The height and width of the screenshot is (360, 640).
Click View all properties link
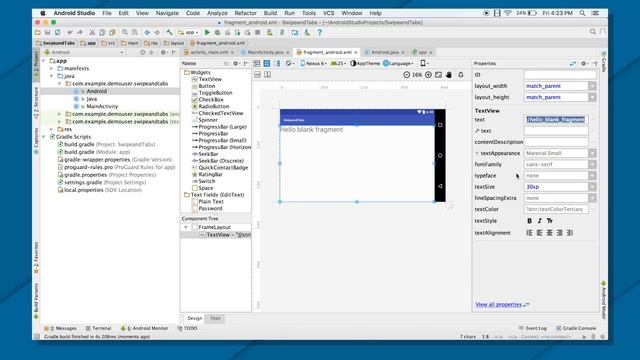499,304
